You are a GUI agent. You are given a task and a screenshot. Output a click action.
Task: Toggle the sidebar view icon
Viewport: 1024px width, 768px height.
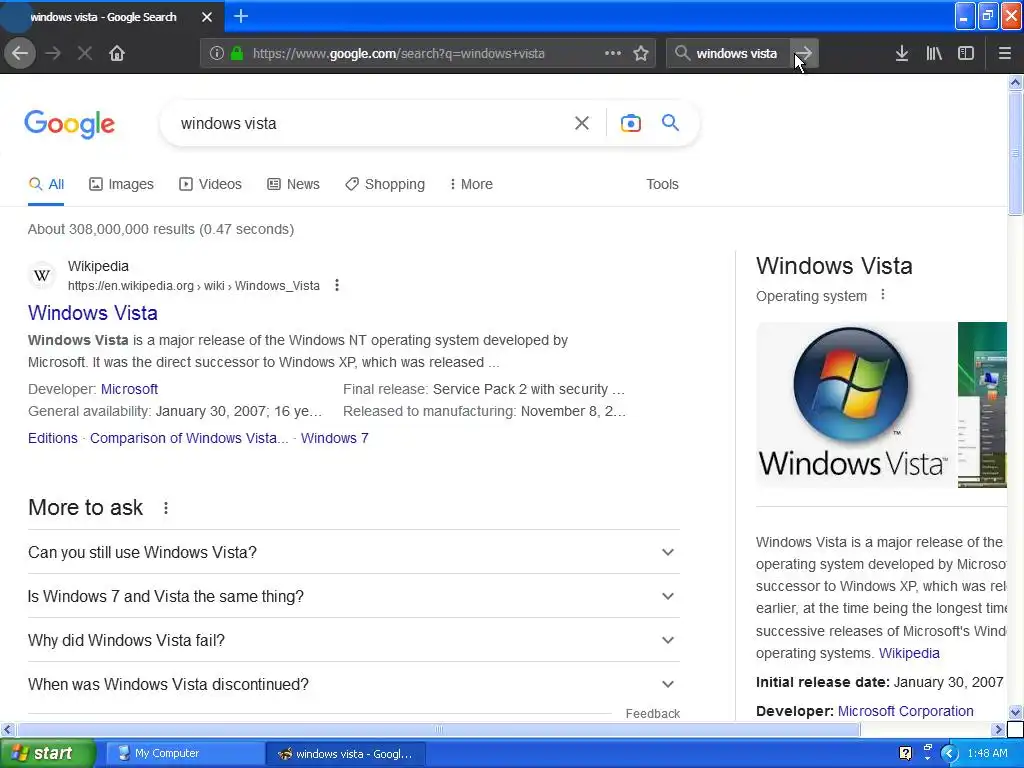coord(966,54)
